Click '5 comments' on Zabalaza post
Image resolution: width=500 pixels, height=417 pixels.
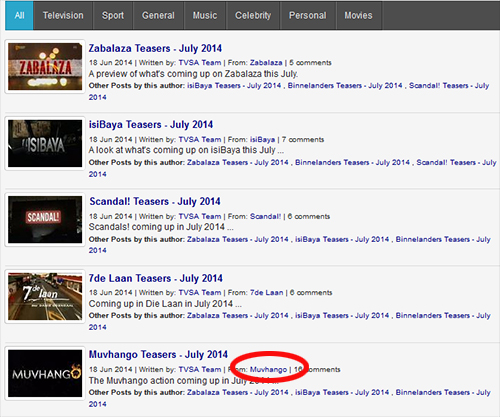click(x=310, y=63)
